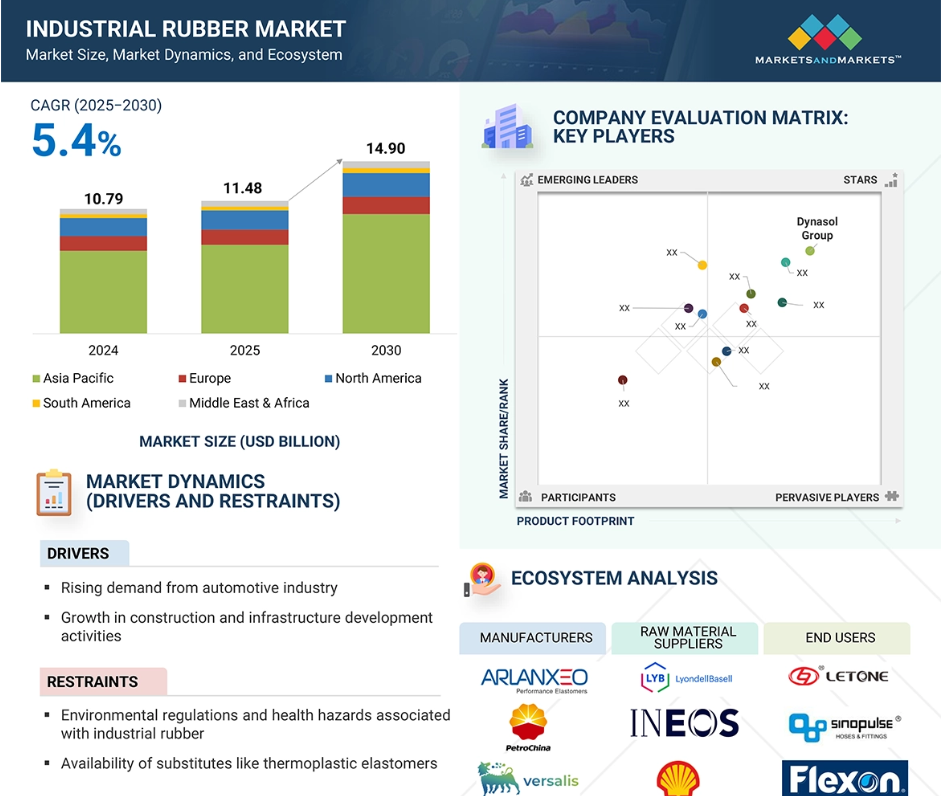Click the 'STARS' quadrant label

(860, 180)
